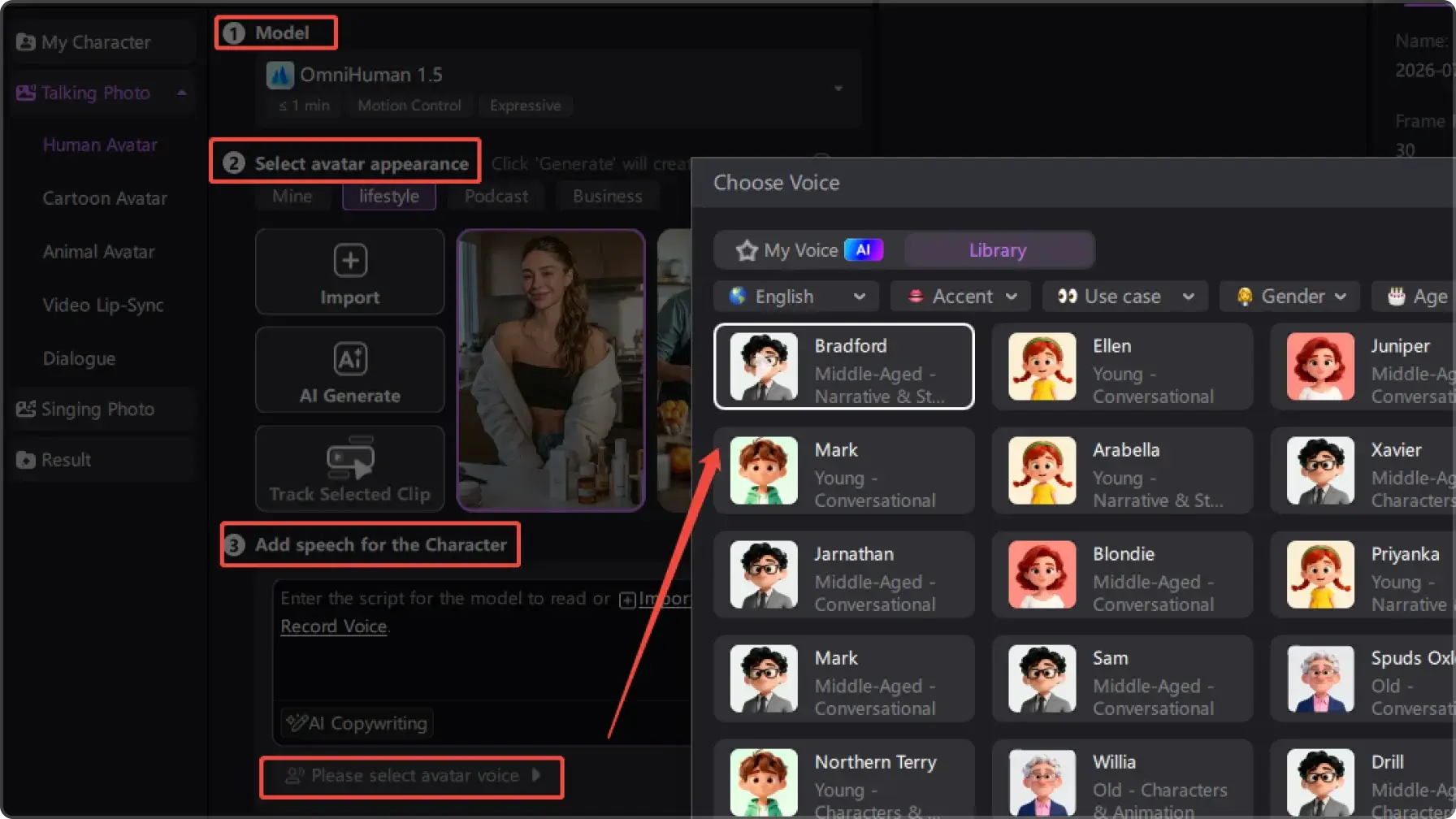Select the Willia voice avatar icon
Viewport: 1456px width, 819px height.
1042,782
